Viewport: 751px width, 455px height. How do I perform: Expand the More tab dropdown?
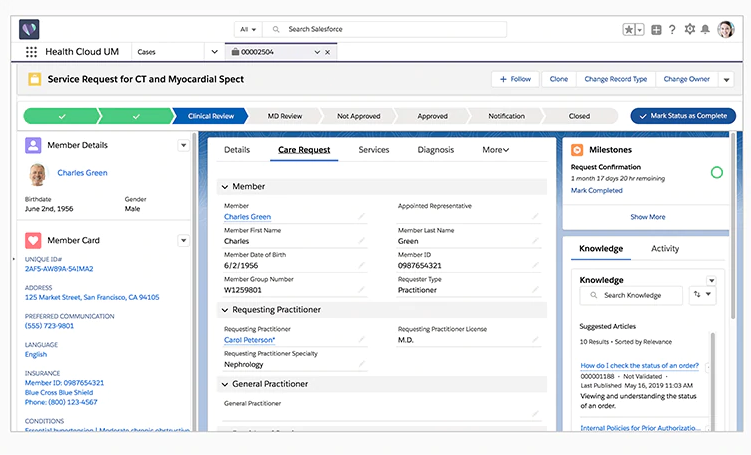tap(495, 150)
